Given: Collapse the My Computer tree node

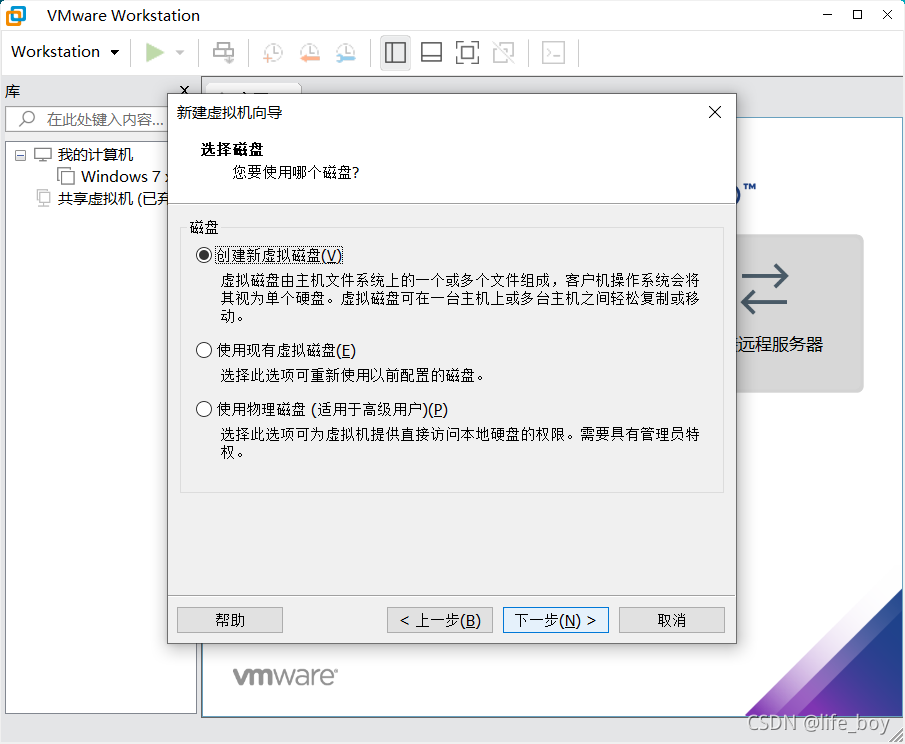Looking at the screenshot, I should [20, 155].
